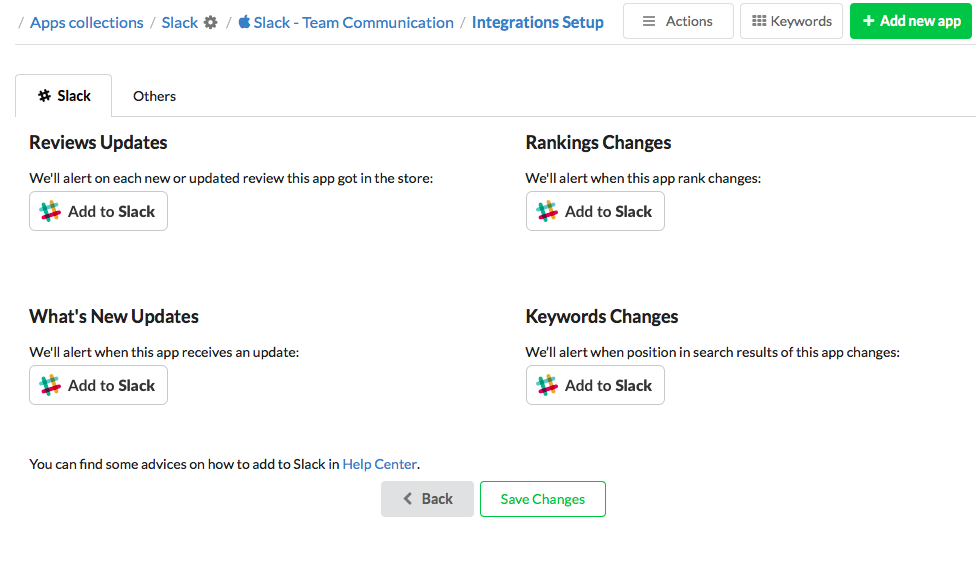979x561 pixels.
Task: Click the grid icon on Keywords button
Action: pos(759,21)
